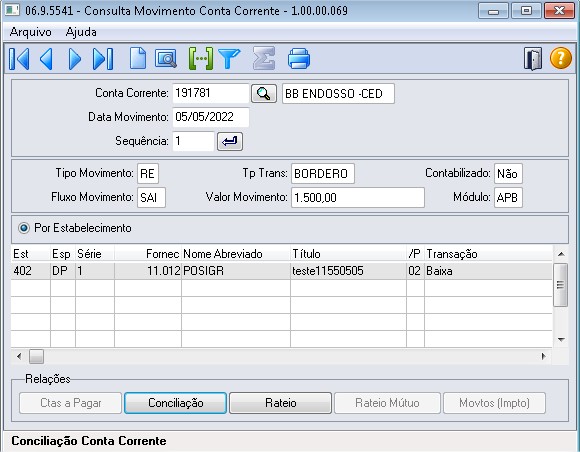Open the Arquivo menu
This screenshot has width=580, height=452.
(x=30, y=32)
